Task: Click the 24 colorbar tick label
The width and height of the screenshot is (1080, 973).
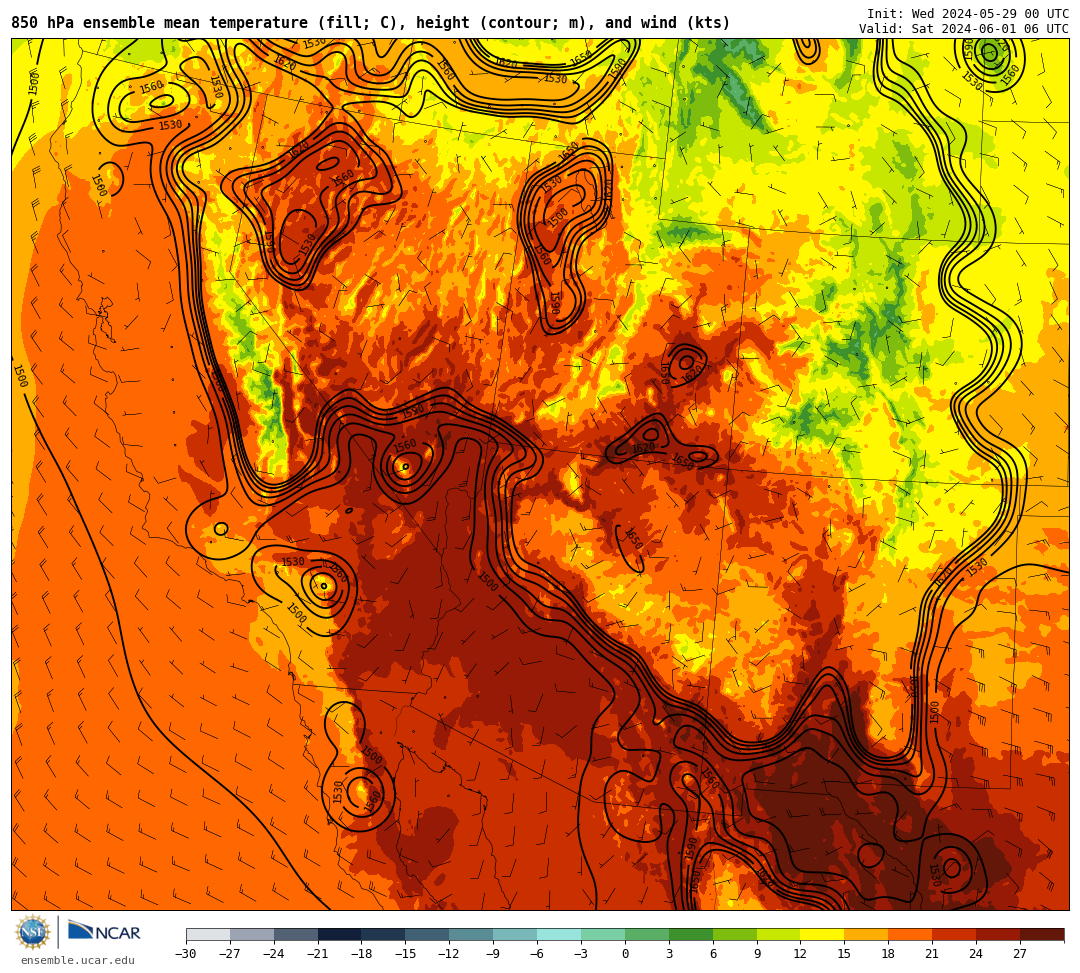Action: [x=976, y=954]
